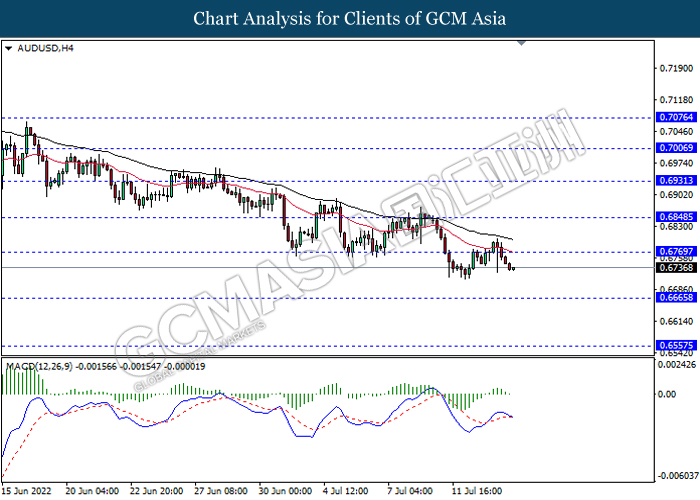Click the 22 Jun 20:00 time label

156,491
